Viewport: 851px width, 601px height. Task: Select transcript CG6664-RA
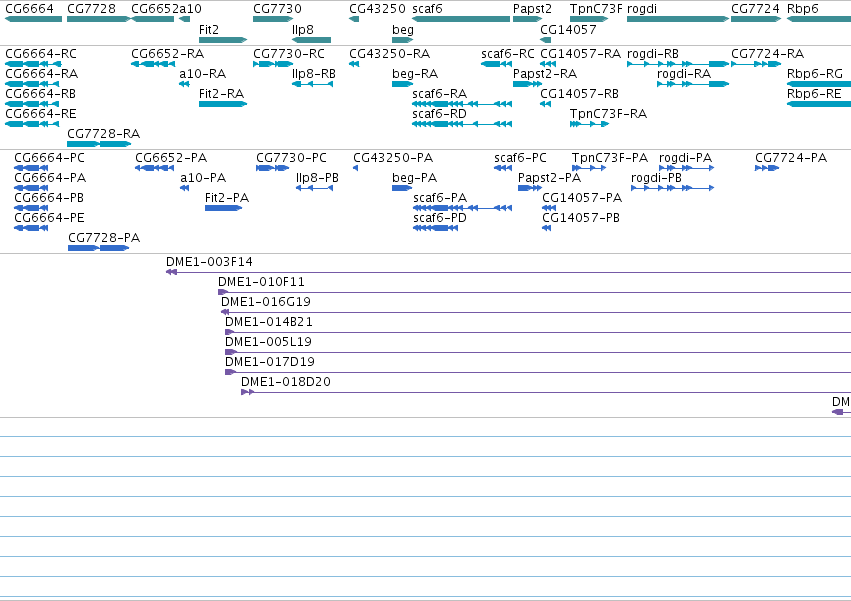coord(41,74)
